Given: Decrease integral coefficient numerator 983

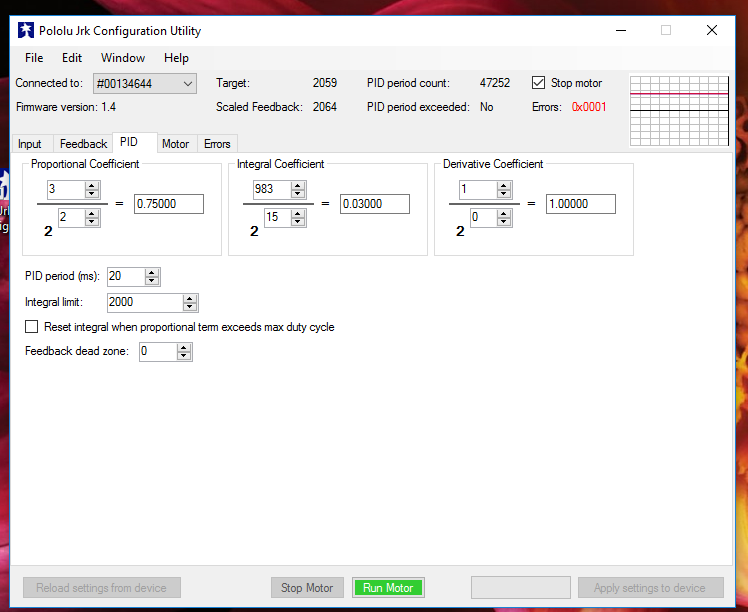Looking at the screenshot, I should point(298,193).
